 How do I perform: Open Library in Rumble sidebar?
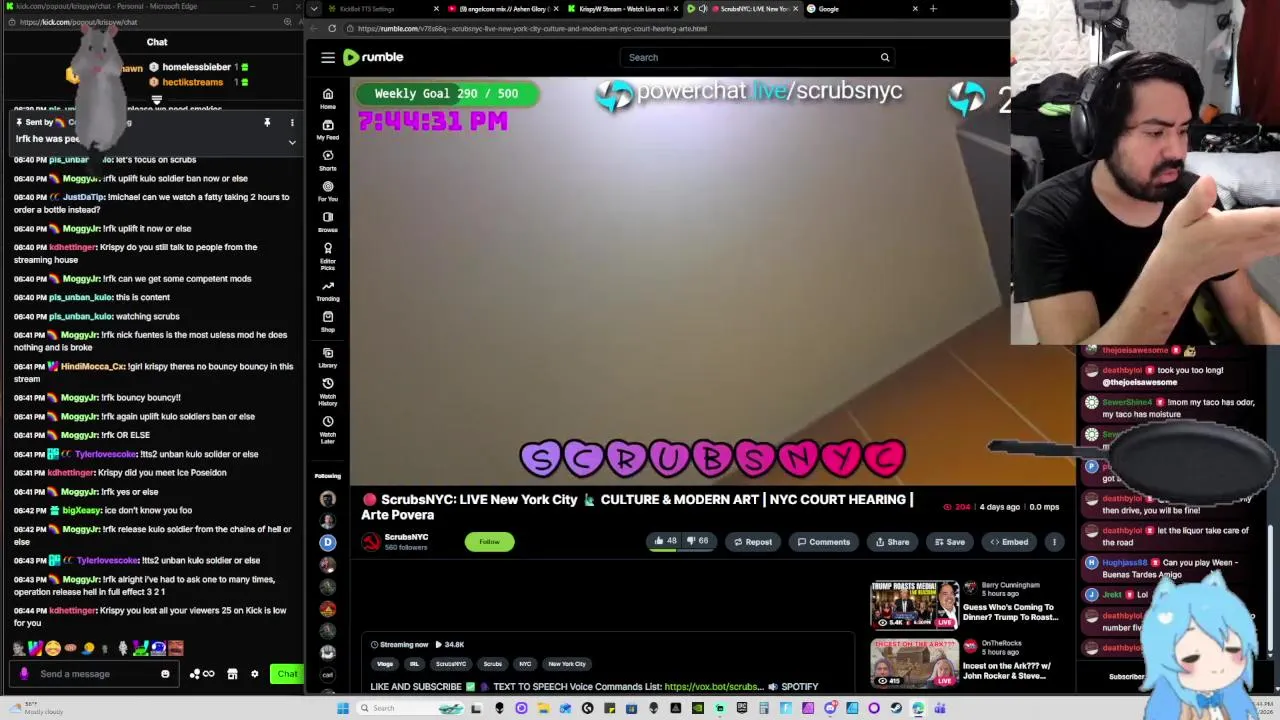(327, 357)
